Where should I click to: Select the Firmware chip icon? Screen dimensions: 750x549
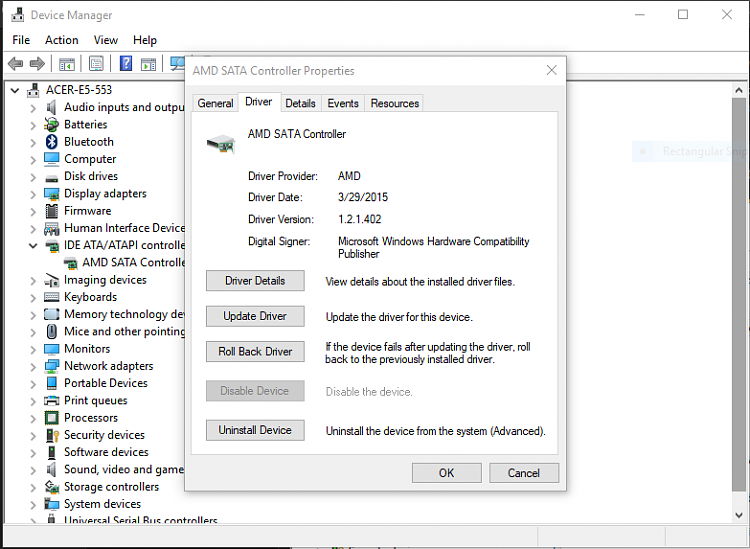[52, 210]
